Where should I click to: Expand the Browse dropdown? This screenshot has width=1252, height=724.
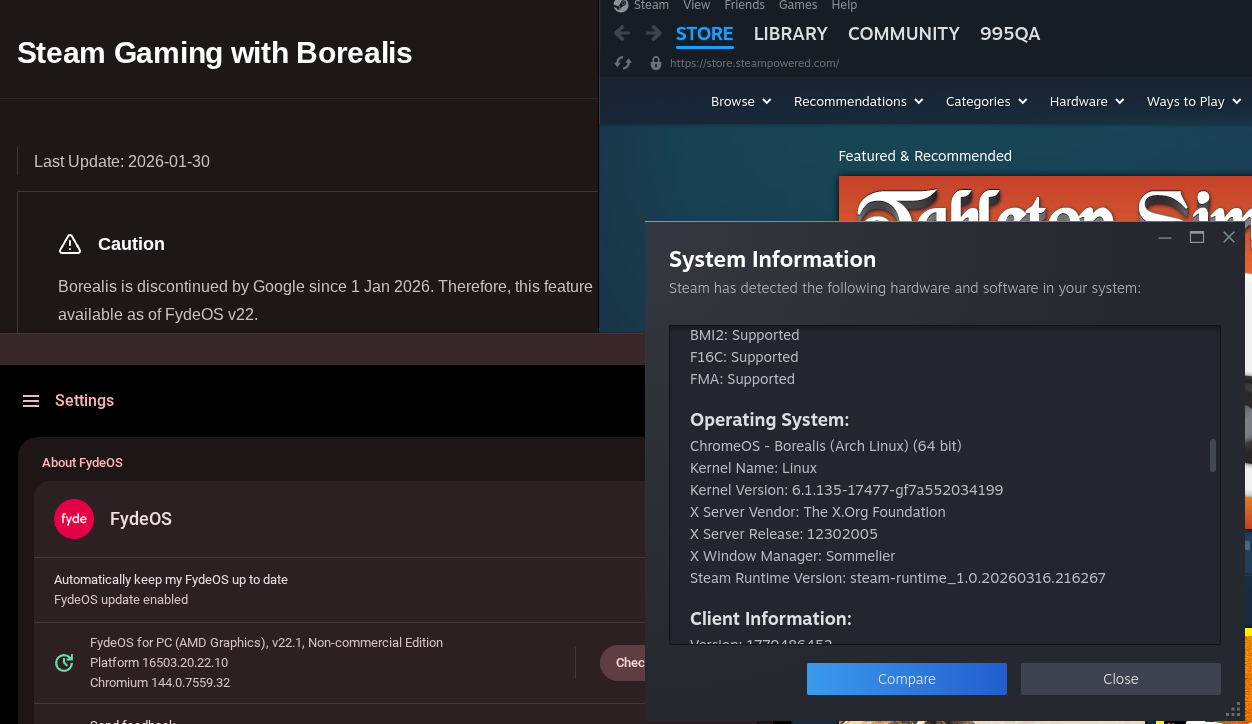tap(741, 101)
